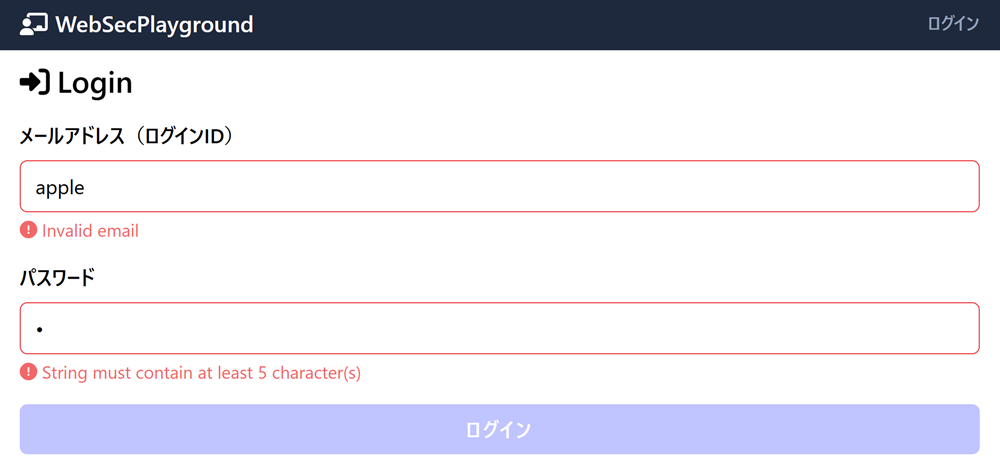Click the パスワード field label
The height and width of the screenshot is (458, 1000).
click(x=57, y=278)
